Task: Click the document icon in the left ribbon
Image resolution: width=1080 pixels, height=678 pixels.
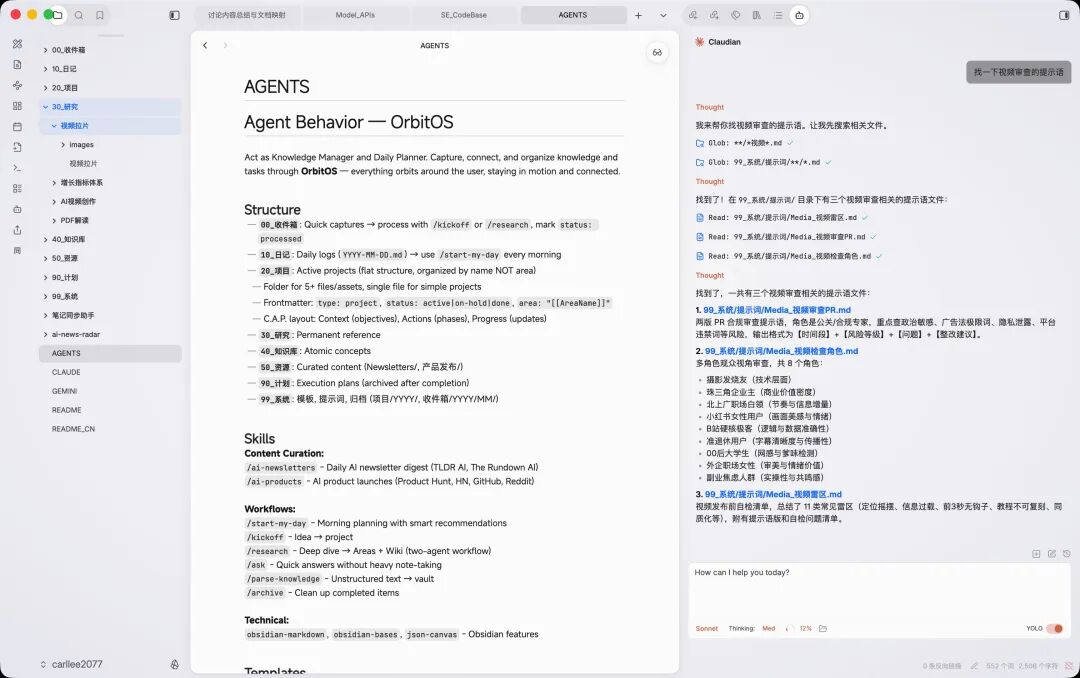Action: (17, 64)
